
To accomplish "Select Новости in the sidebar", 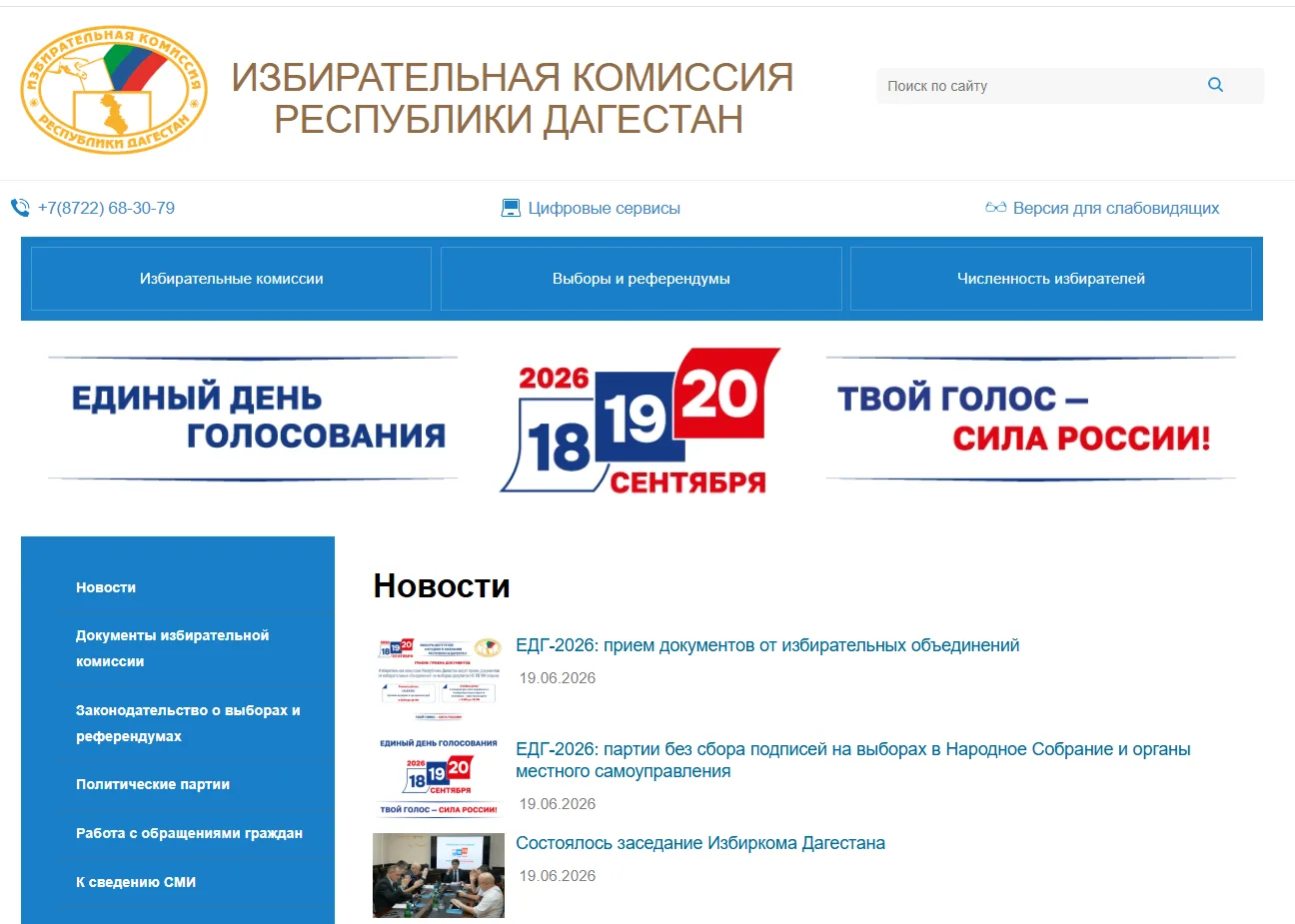I will (106, 587).
